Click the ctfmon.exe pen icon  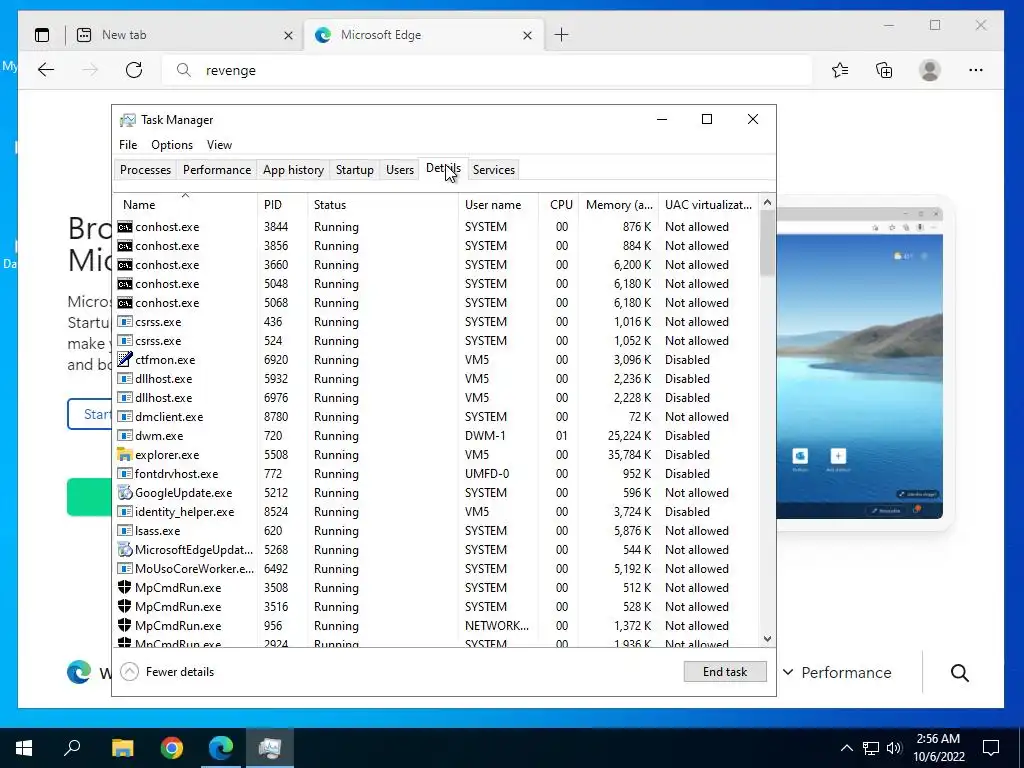click(125, 359)
